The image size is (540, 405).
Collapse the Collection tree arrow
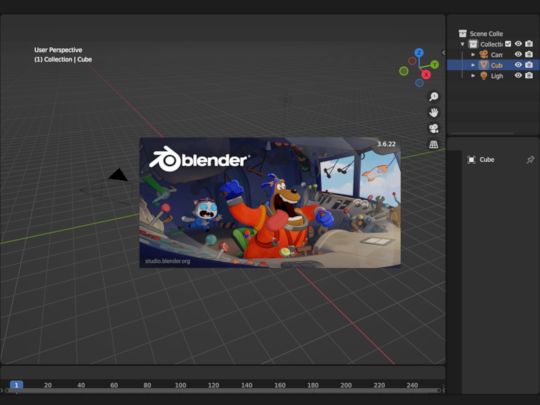click(463, 44)
